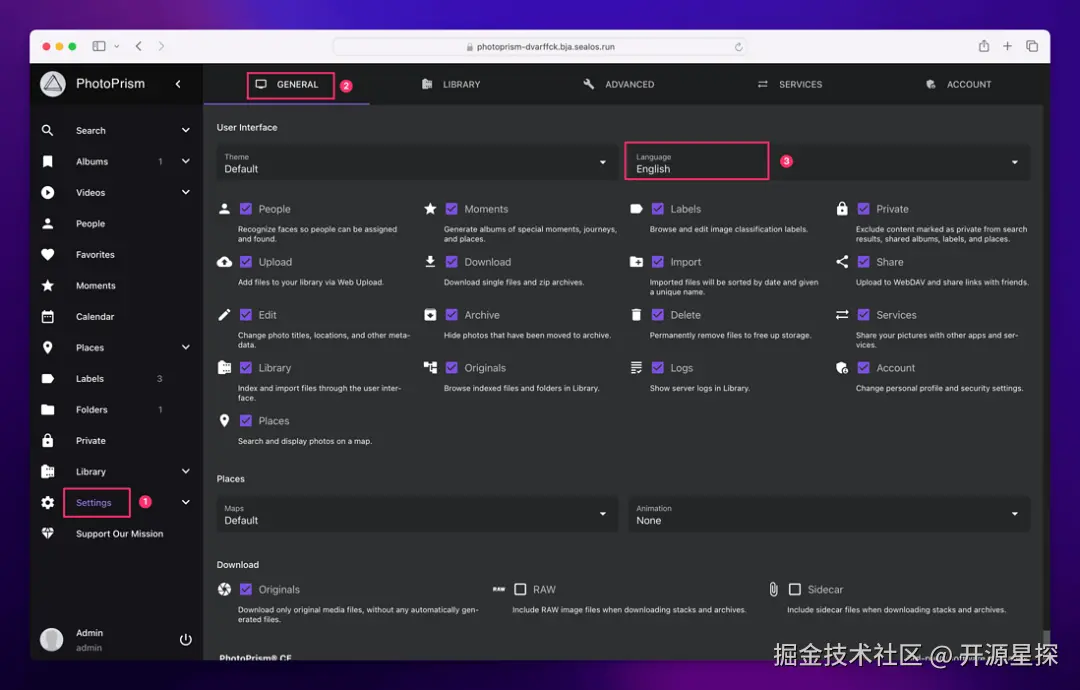Click the Labels tag icon in sidebar
This screenshot has width=1080, height=690.
pyautogui.click(x=48, y=378)
